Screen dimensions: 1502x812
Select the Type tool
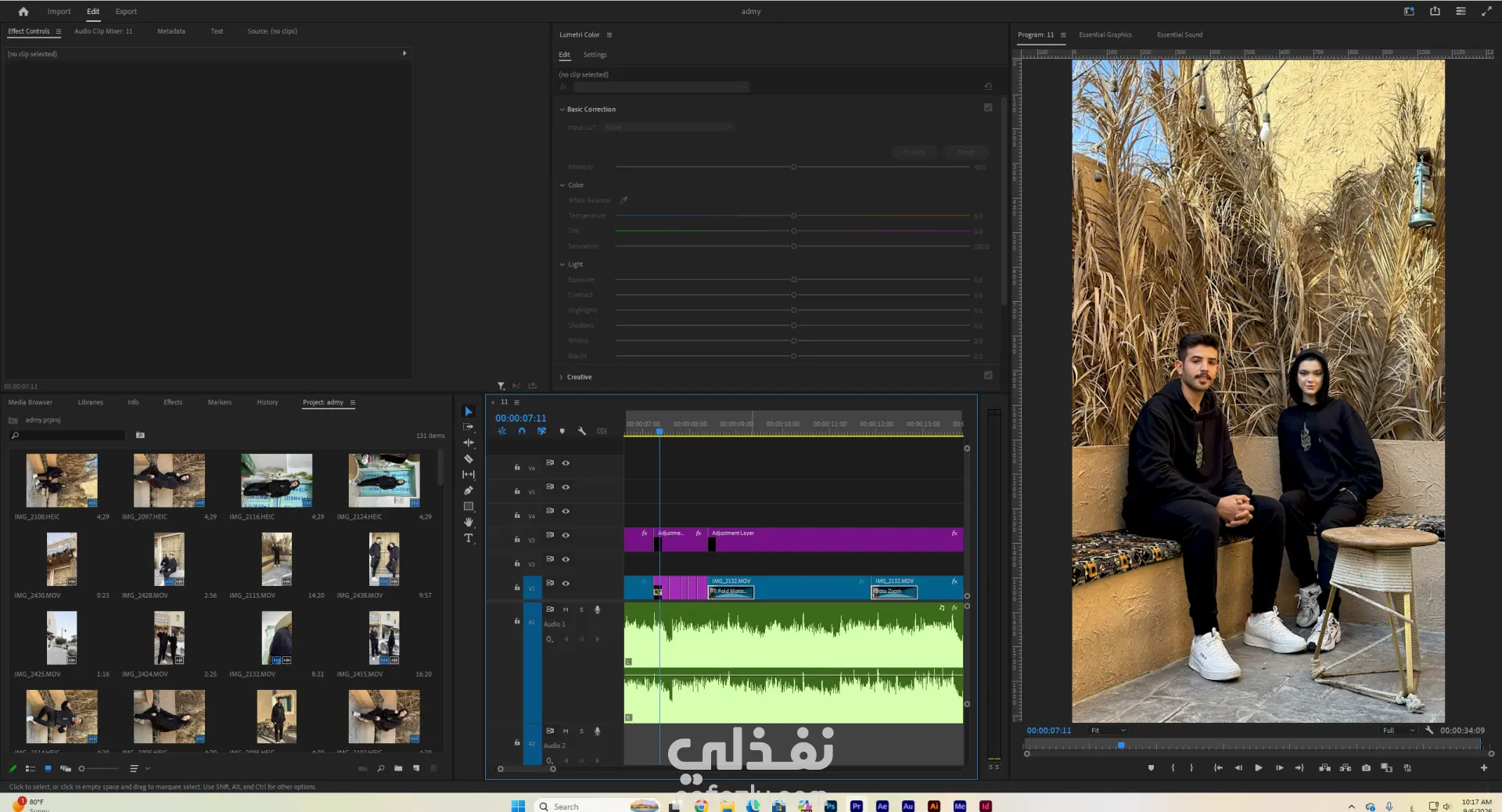coord(469,538)
